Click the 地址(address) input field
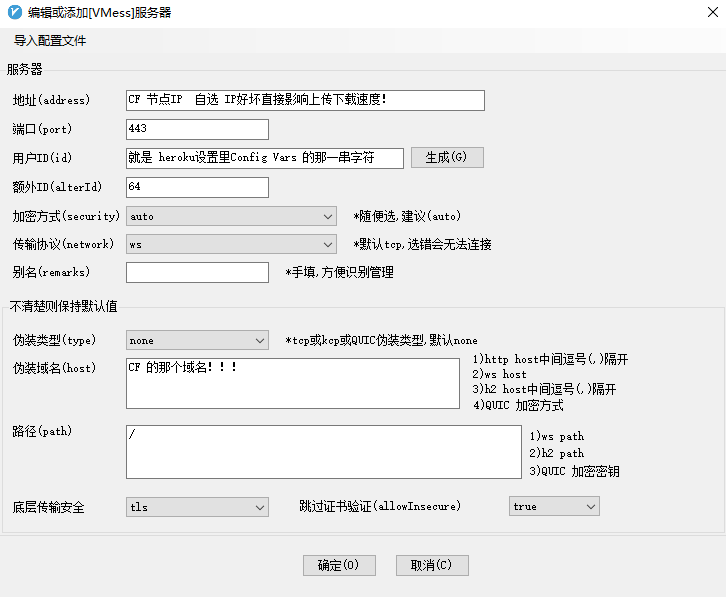The height and width of the screenshot is (597, 726). click(x=305, y=101)
